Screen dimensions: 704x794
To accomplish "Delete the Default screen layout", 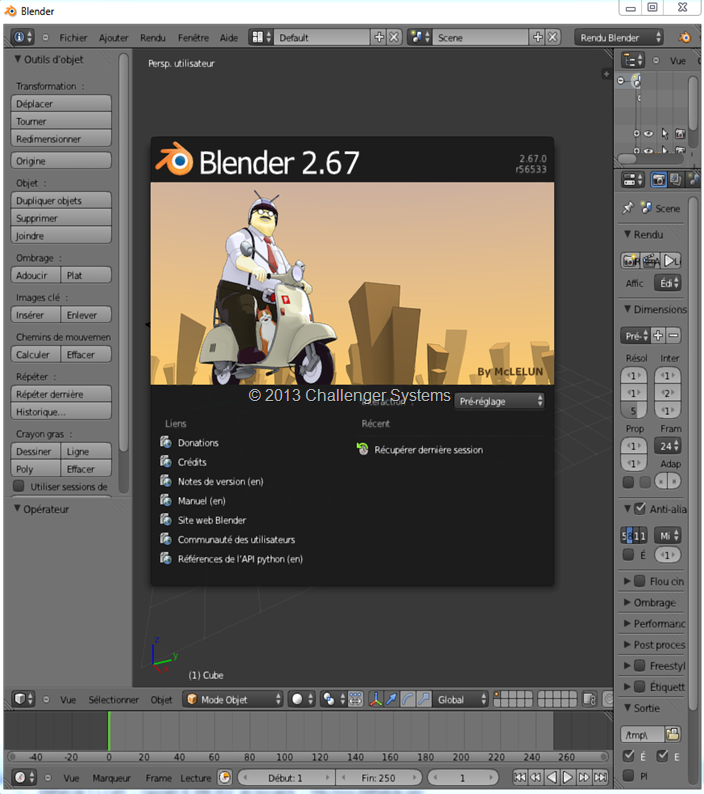I will (395, 37).
